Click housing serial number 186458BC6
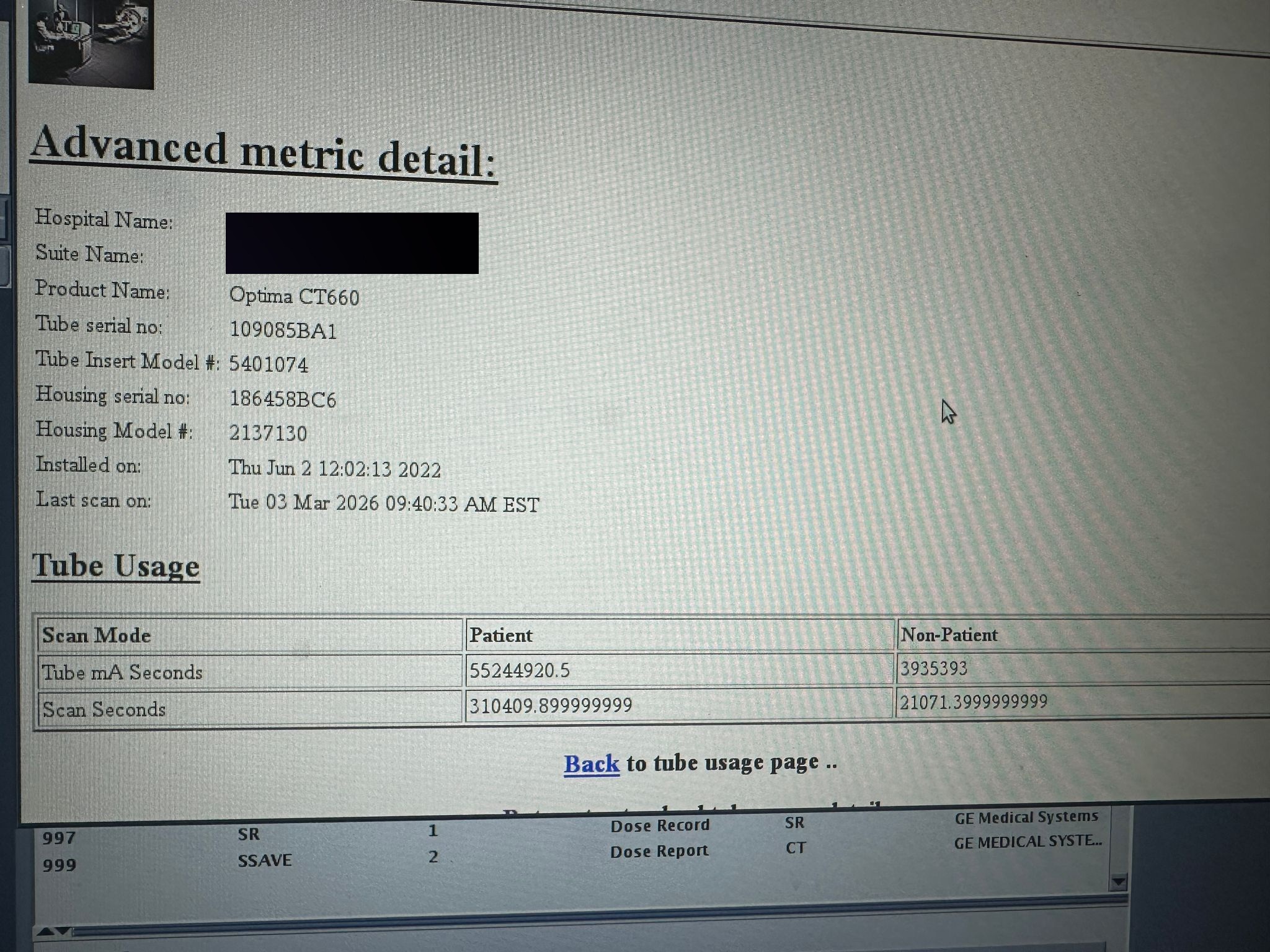Viewport: 1270px width, 952px height. click(x=283, y=399)
